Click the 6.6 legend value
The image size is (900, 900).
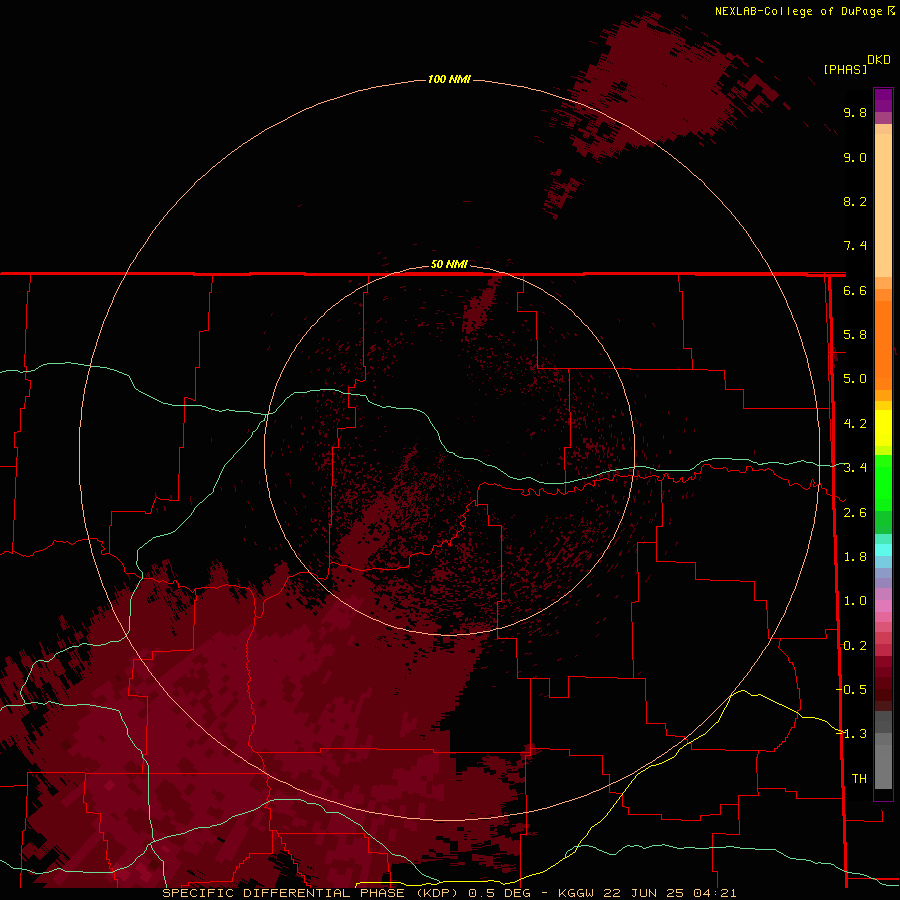click(855, 290)
